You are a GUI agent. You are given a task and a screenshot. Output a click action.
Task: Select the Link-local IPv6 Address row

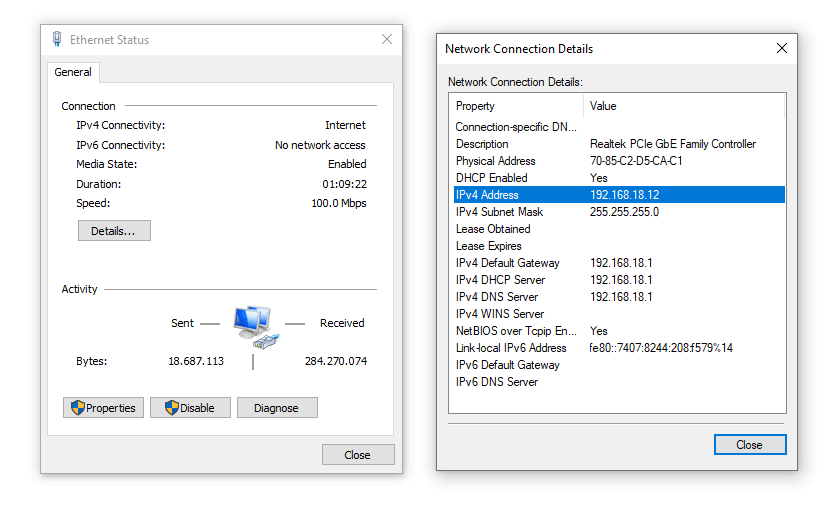(x=618, y=348)
